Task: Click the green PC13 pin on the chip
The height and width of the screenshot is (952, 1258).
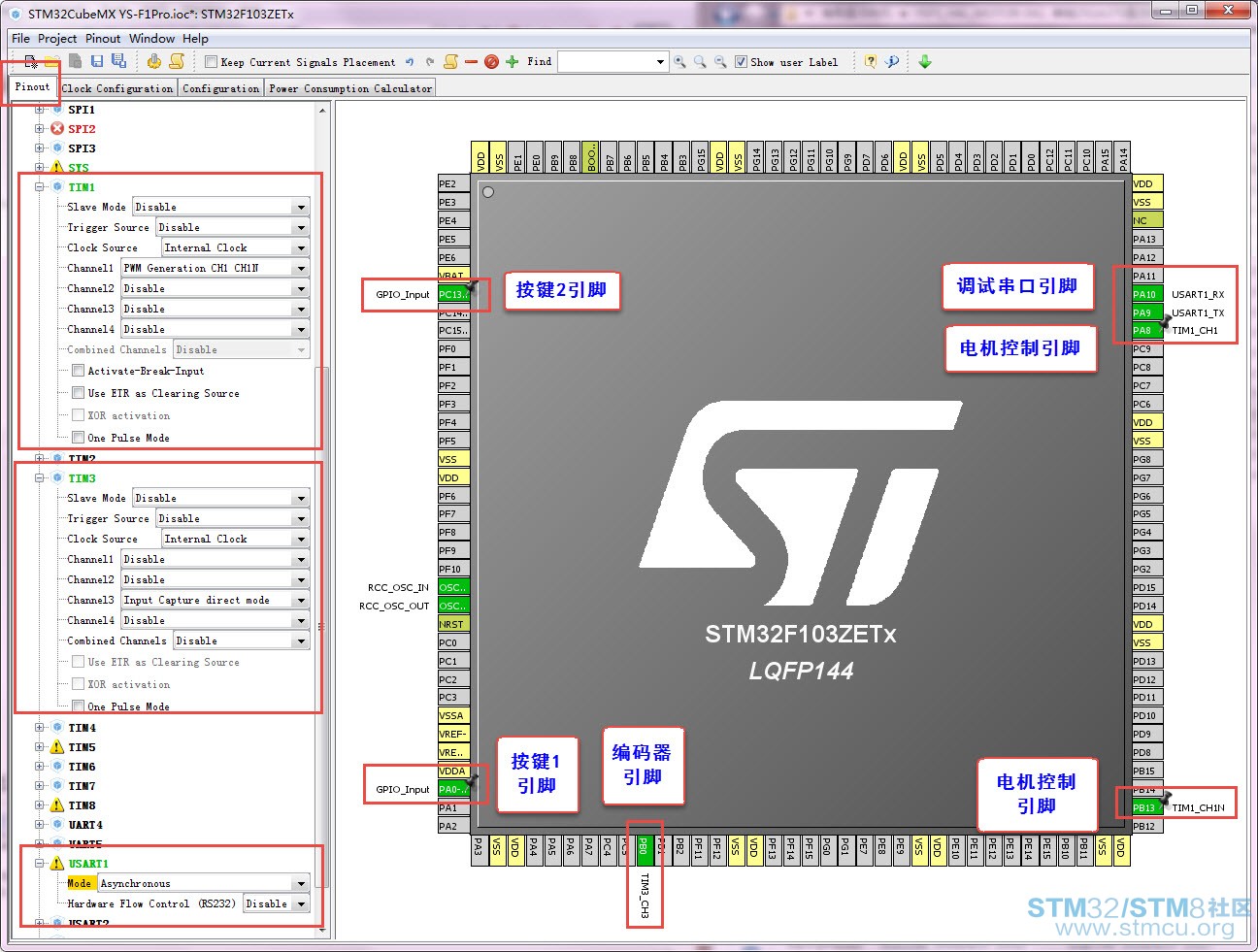Action: [453, 294]
